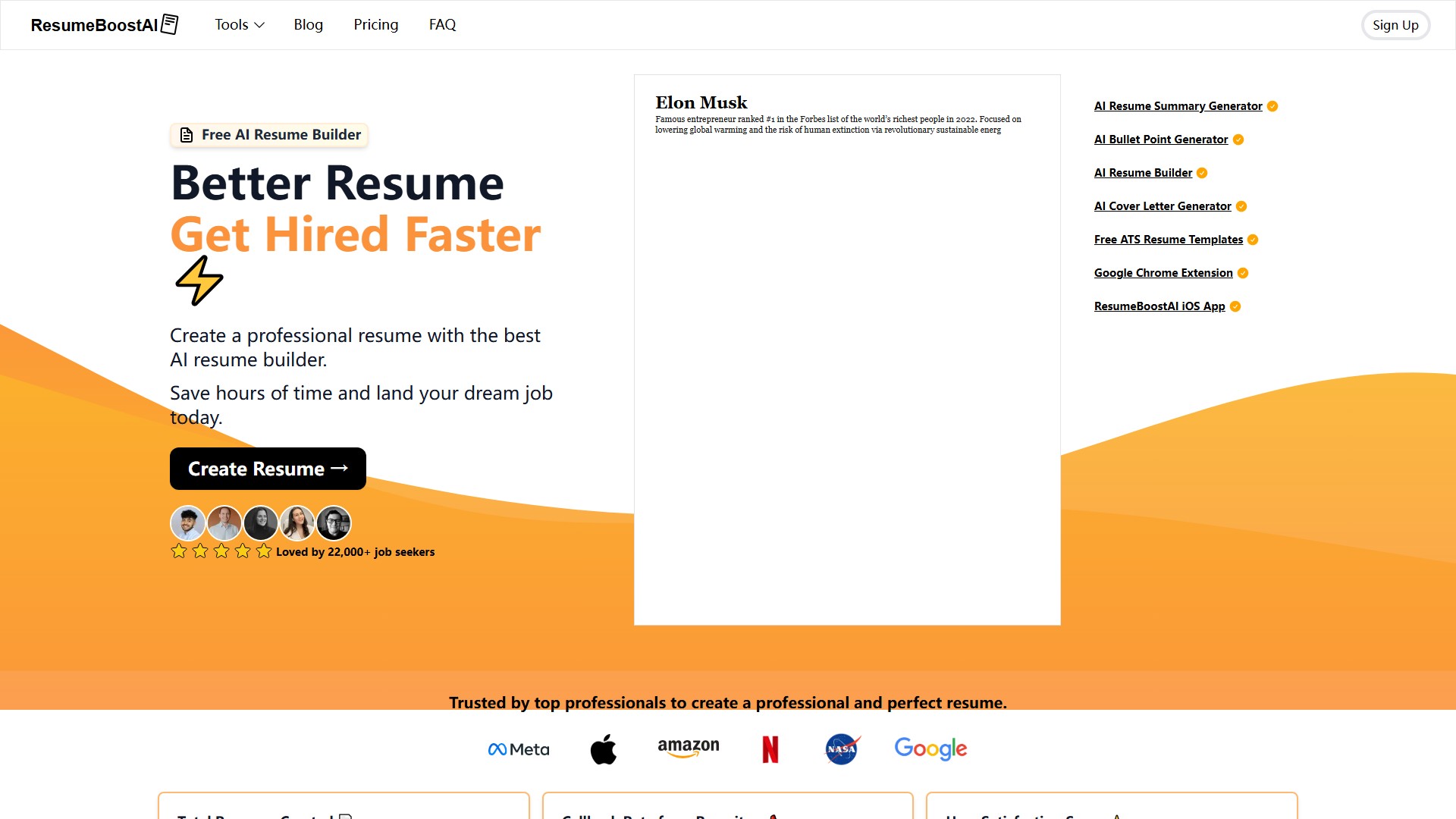This screenshot has width=1456, height=819.
Task: Open the Pricing page
Action: 376,24
